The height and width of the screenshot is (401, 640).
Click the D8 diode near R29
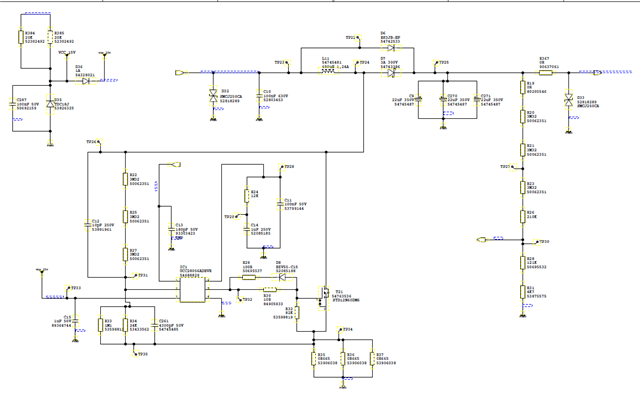[282, 277]
